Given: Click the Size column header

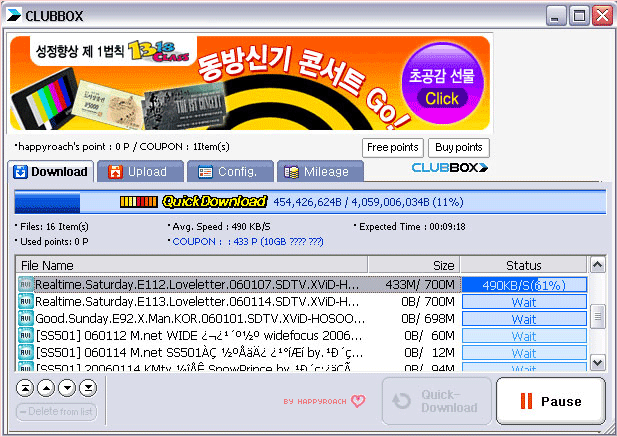Looking at the screenshot, I should (414, 265).
